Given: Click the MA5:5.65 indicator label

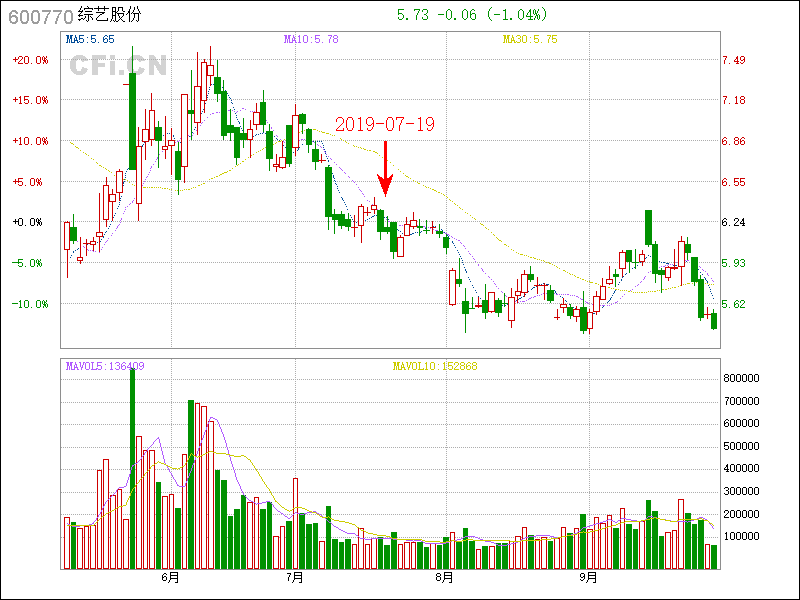Looking at the screenshot, I should click(90, 39).
